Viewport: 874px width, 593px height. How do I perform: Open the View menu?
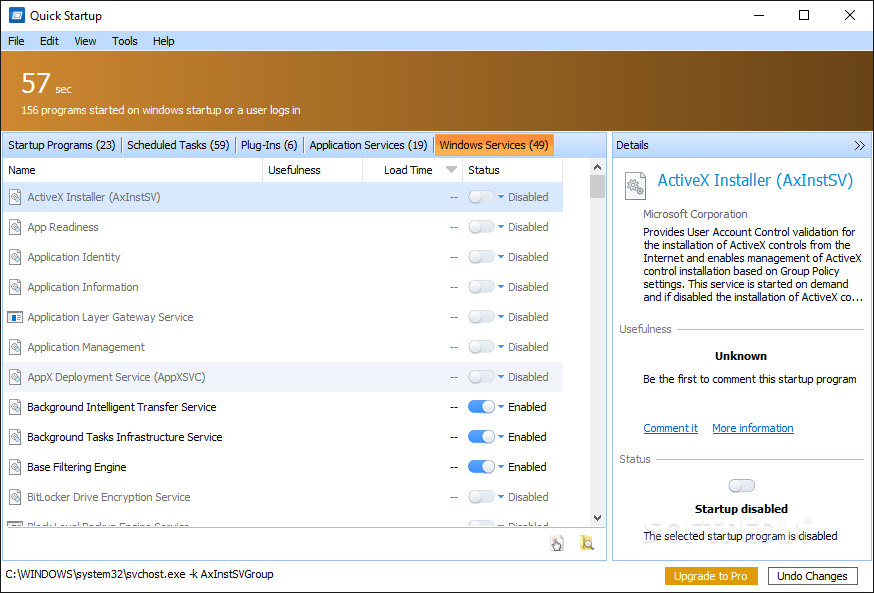[85, 41]
